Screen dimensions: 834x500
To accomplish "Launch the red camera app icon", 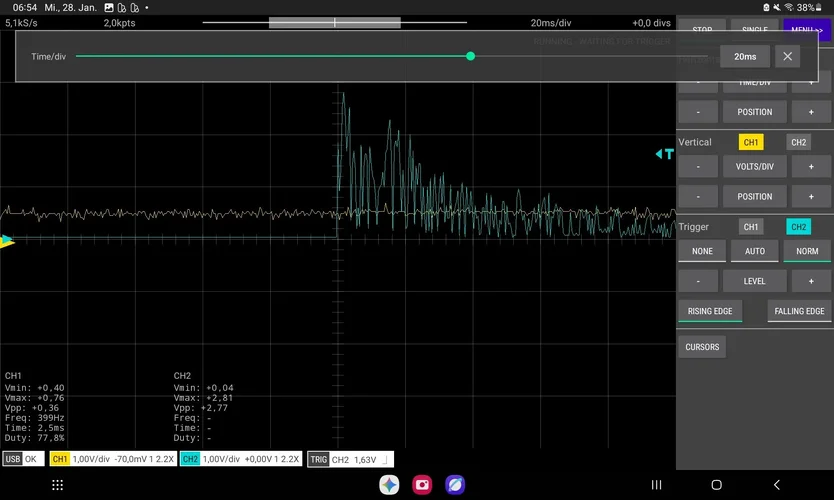I will click(422, 485).
